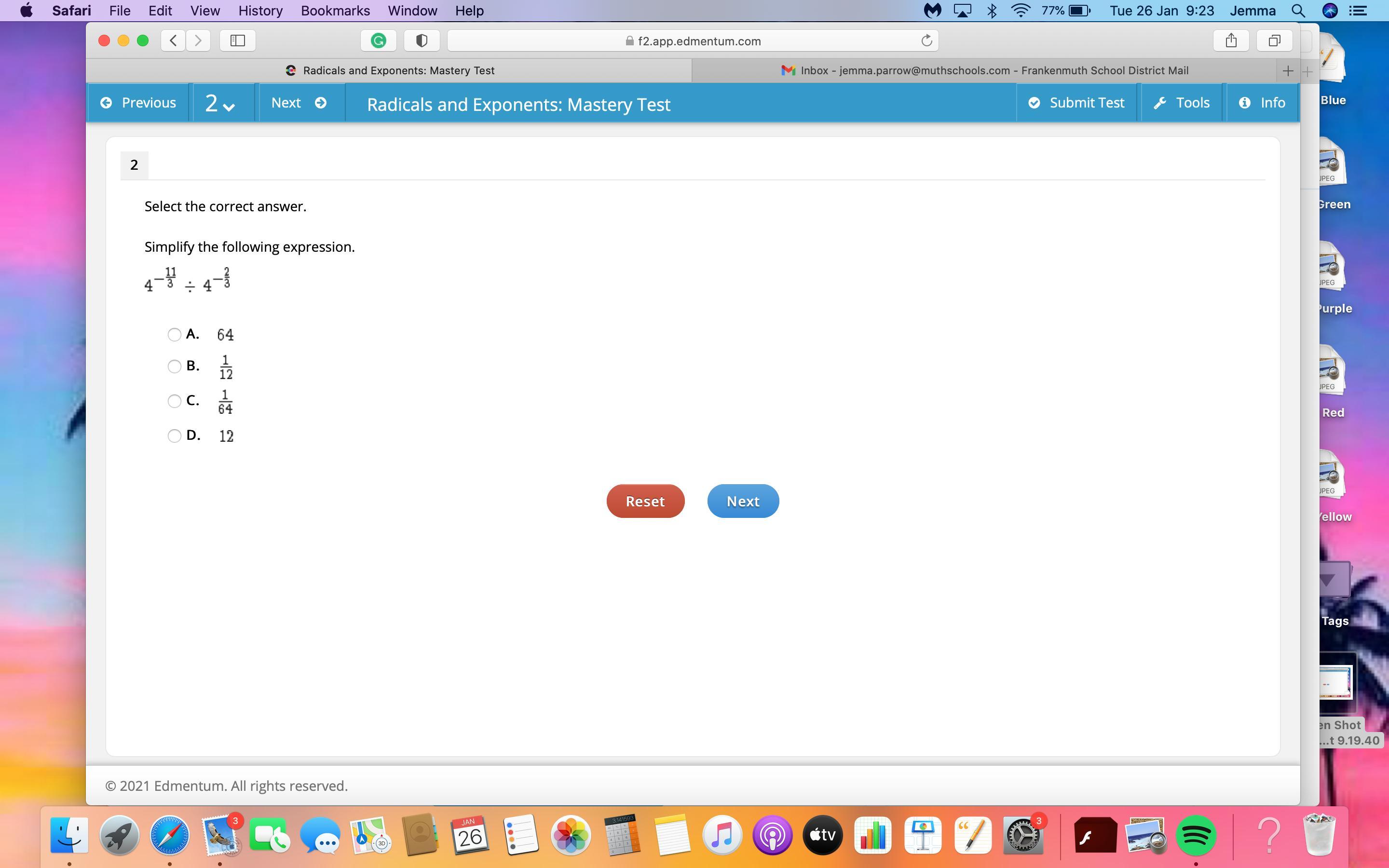Expand the question number 2 dropdown
Viewport: 1389px width, 868px height.
pyautogui.click(x=220, y=103)
